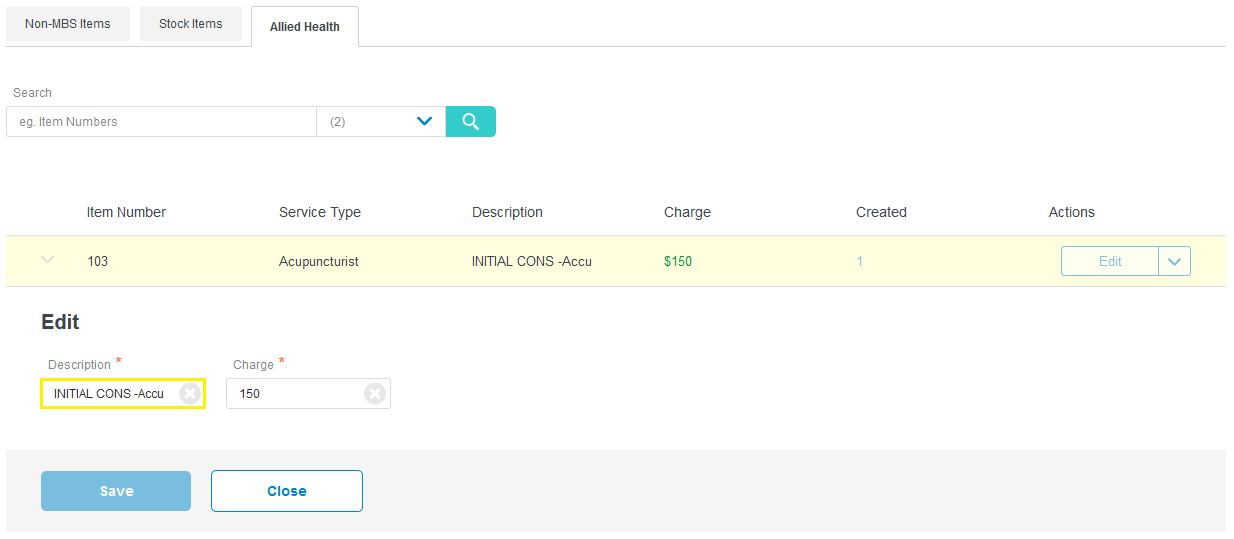Click the Service Type column header
The image size is (1234, 539).
click(320, 212)
